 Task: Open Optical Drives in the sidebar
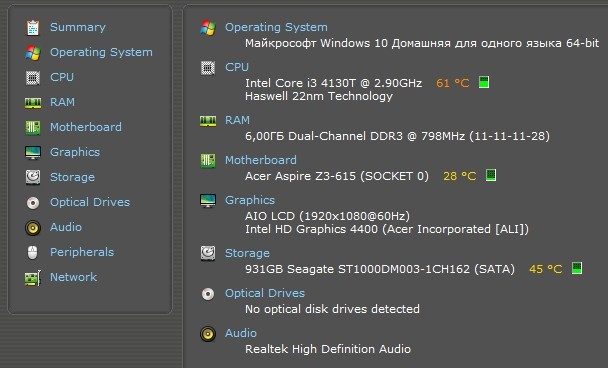tap(90, 202)
